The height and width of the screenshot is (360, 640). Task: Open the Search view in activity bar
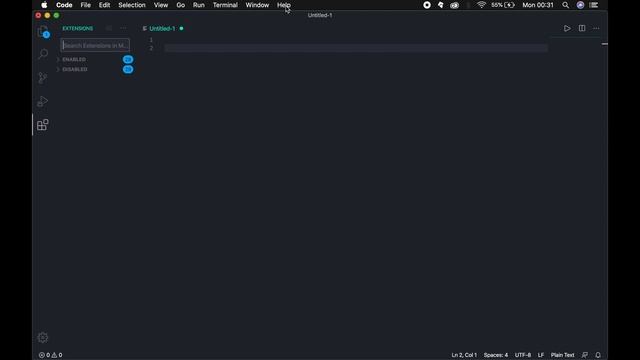click(43, 54)
